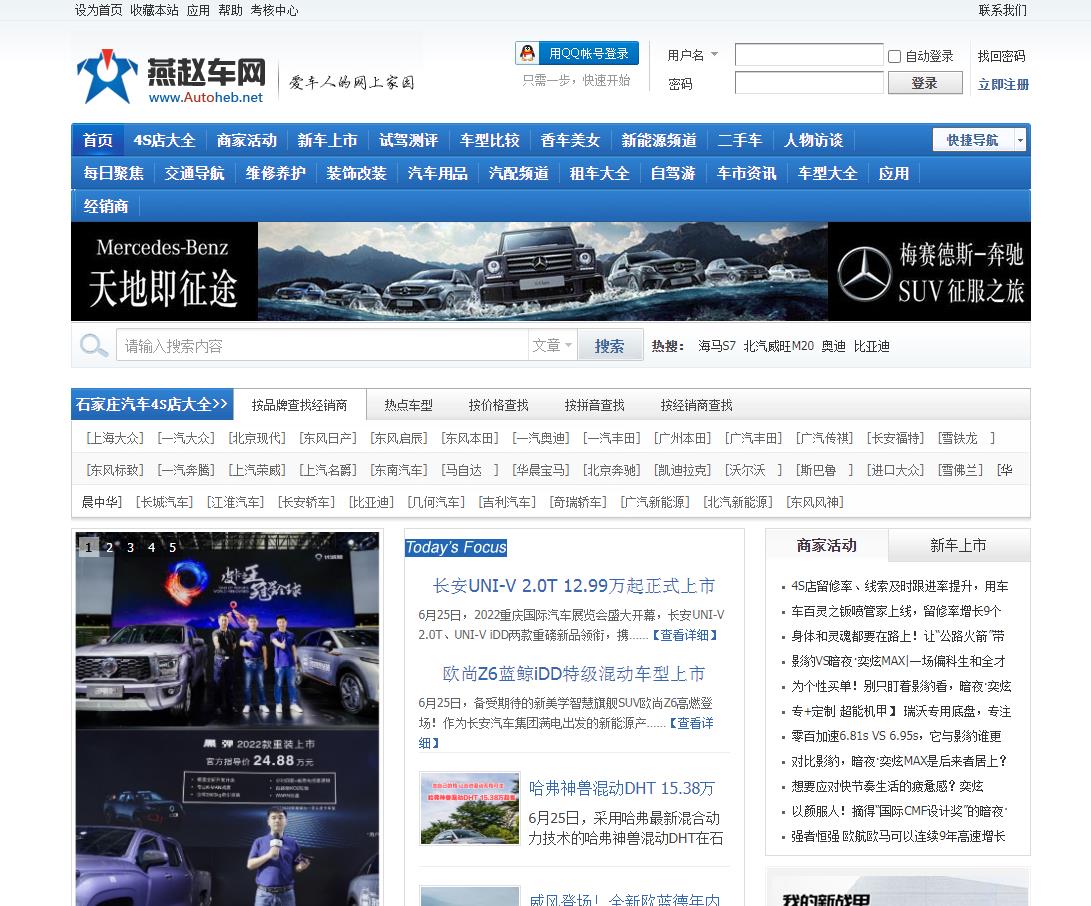Click 【查看详细】 under the 长安UNI-V article
This screenshot has height=906, width=1091.
click(684, 635)
